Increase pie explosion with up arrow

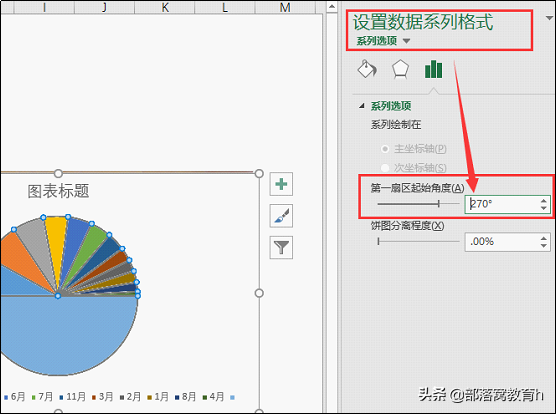(x=544, y=238)
